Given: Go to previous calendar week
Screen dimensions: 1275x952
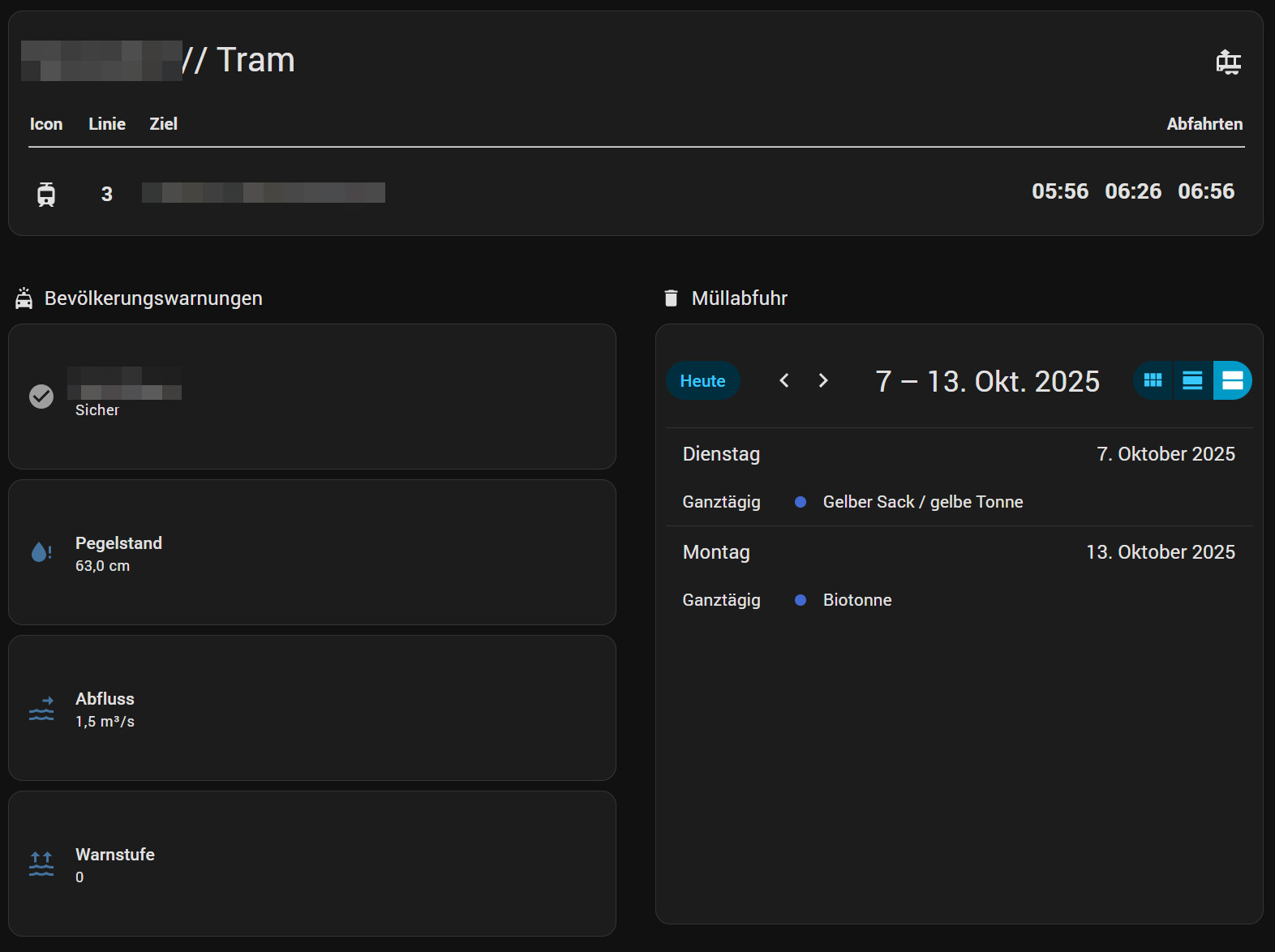Looking at the screenshot, I should click(784, 380).
